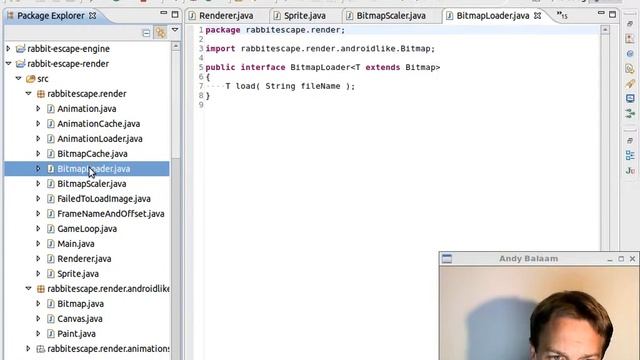Select Paint.java in tree
The height and width of the screenshot is (360, 640).
[76, 334]
